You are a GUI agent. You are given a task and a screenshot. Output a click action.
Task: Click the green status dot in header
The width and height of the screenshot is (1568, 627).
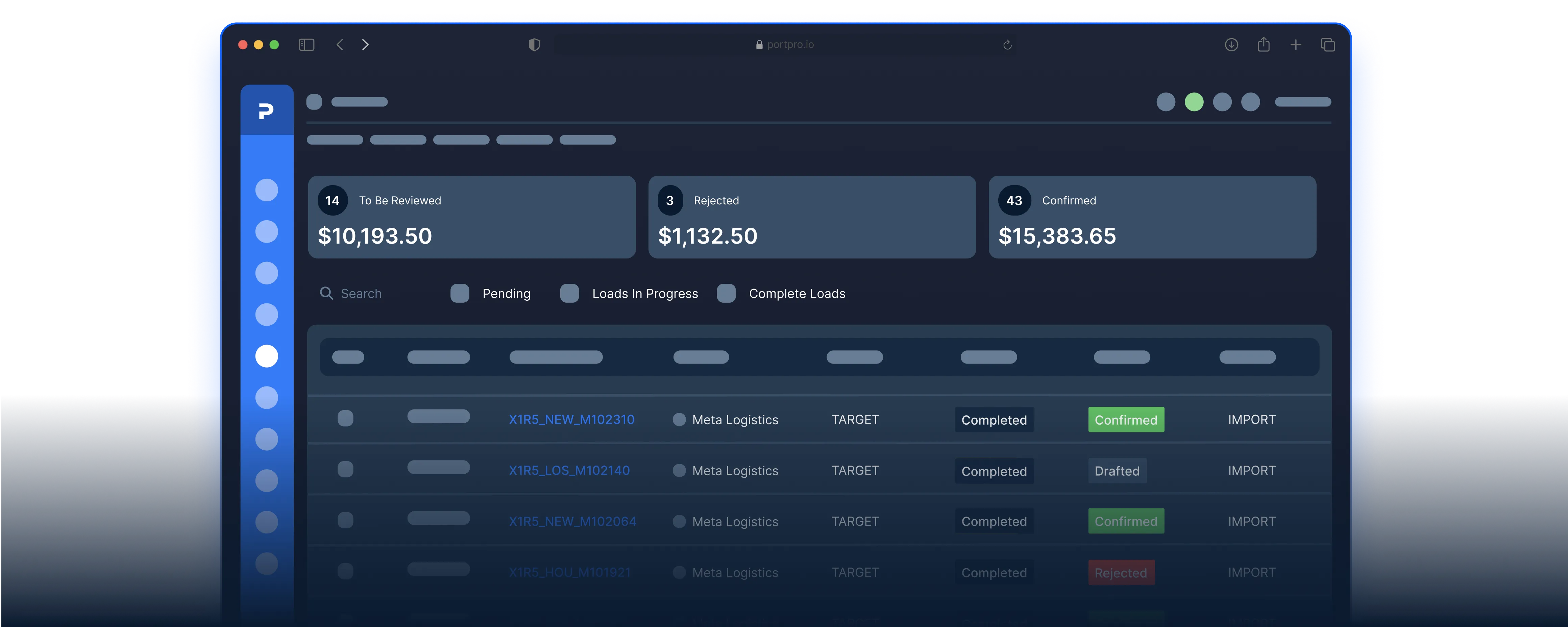tap(1194, 102)
